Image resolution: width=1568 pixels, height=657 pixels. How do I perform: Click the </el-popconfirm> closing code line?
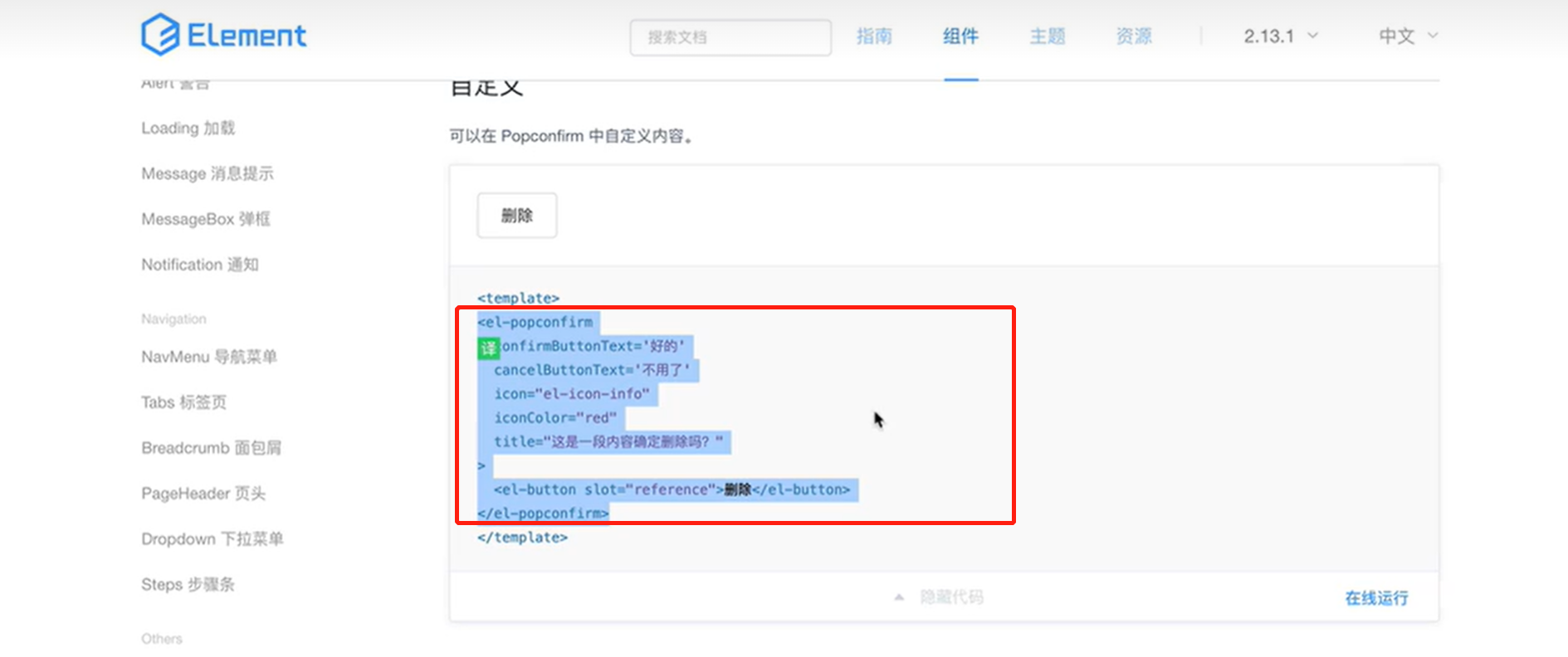(543, 513)
